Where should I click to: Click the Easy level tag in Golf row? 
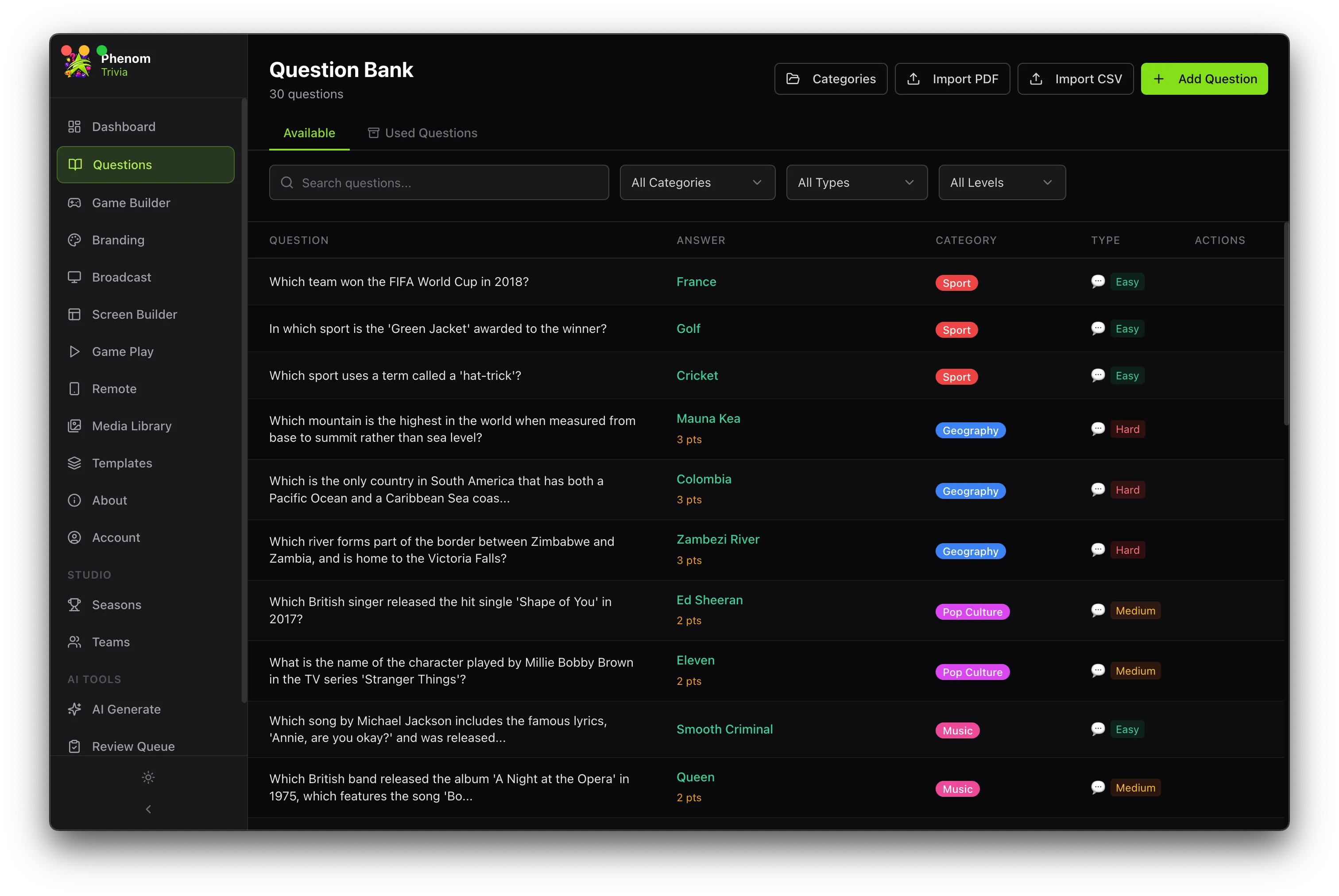click(x=1127, y=328)
